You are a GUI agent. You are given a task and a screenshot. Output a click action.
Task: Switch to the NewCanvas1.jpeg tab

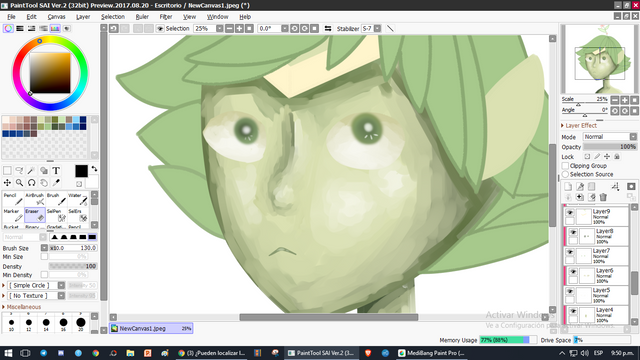click(151, 328)
